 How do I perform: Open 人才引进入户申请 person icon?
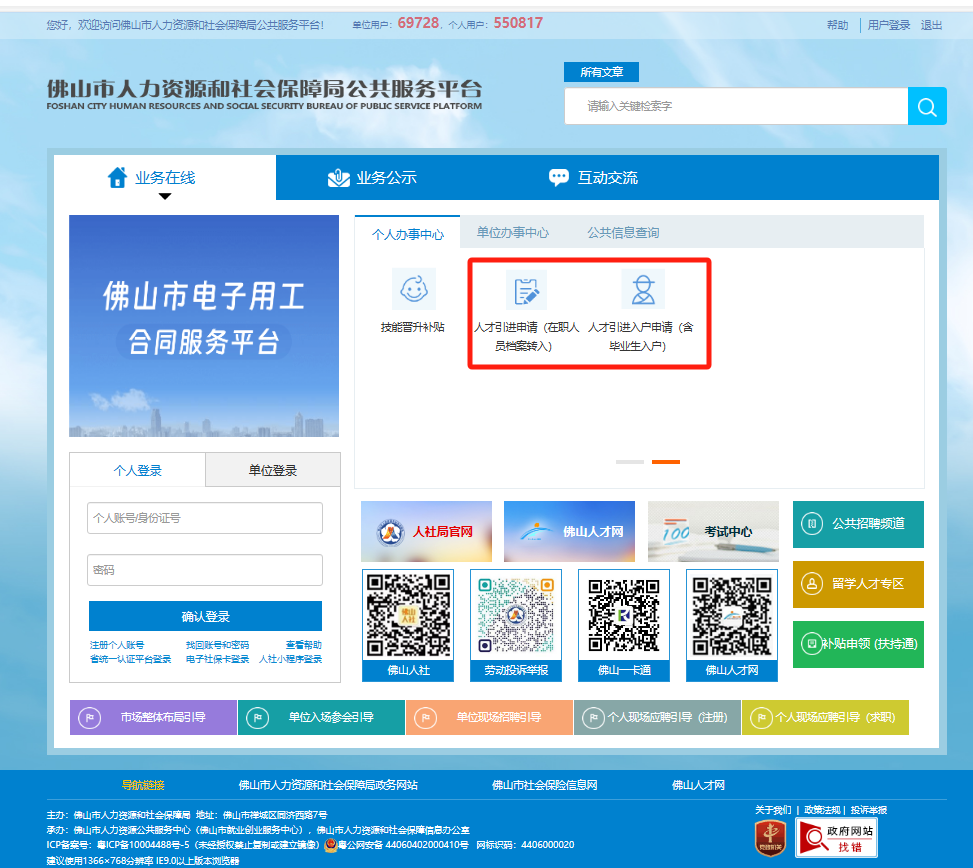pos(642,290)
